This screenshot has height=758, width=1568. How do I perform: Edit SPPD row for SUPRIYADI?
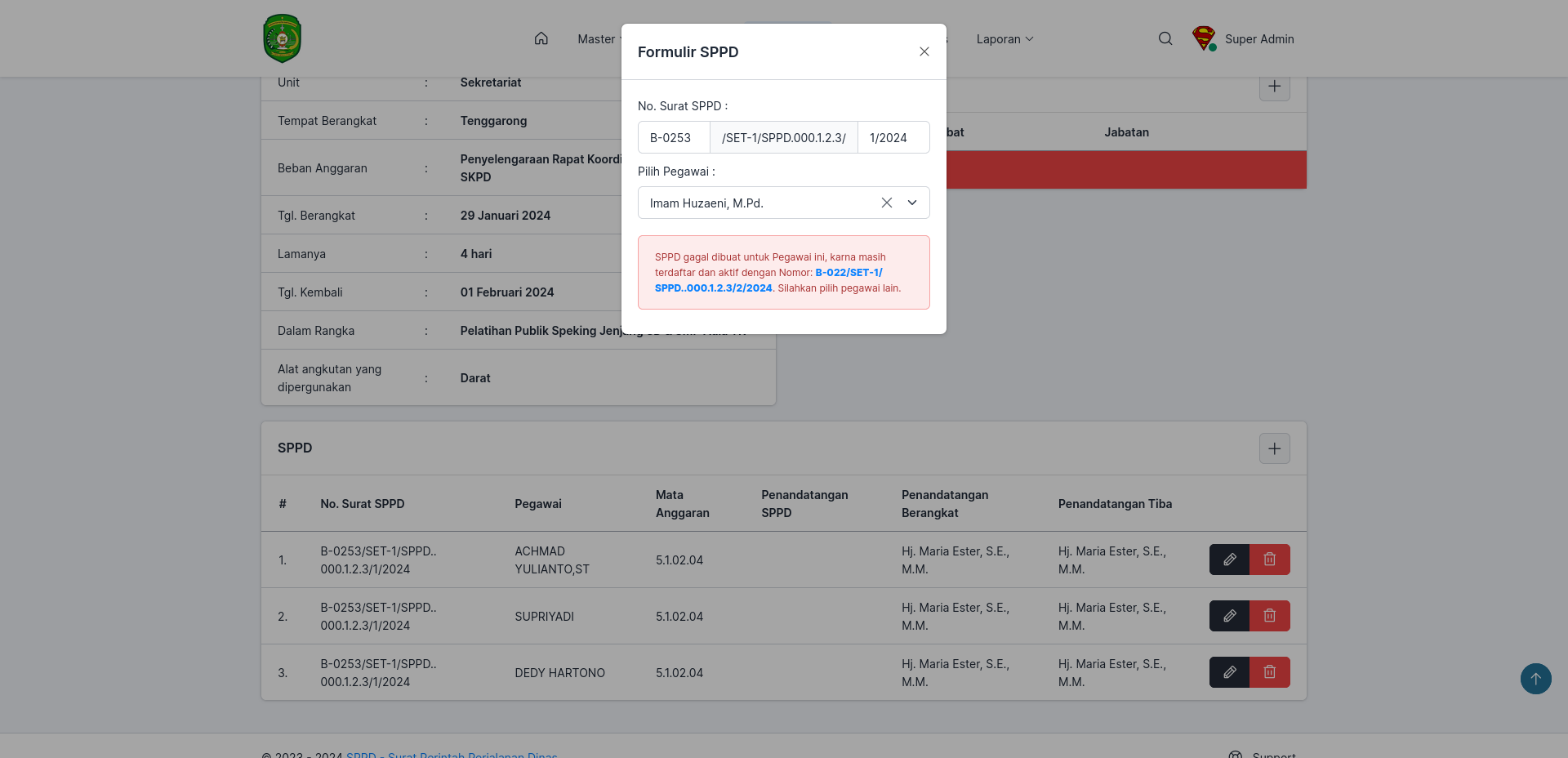(1229, 616)
